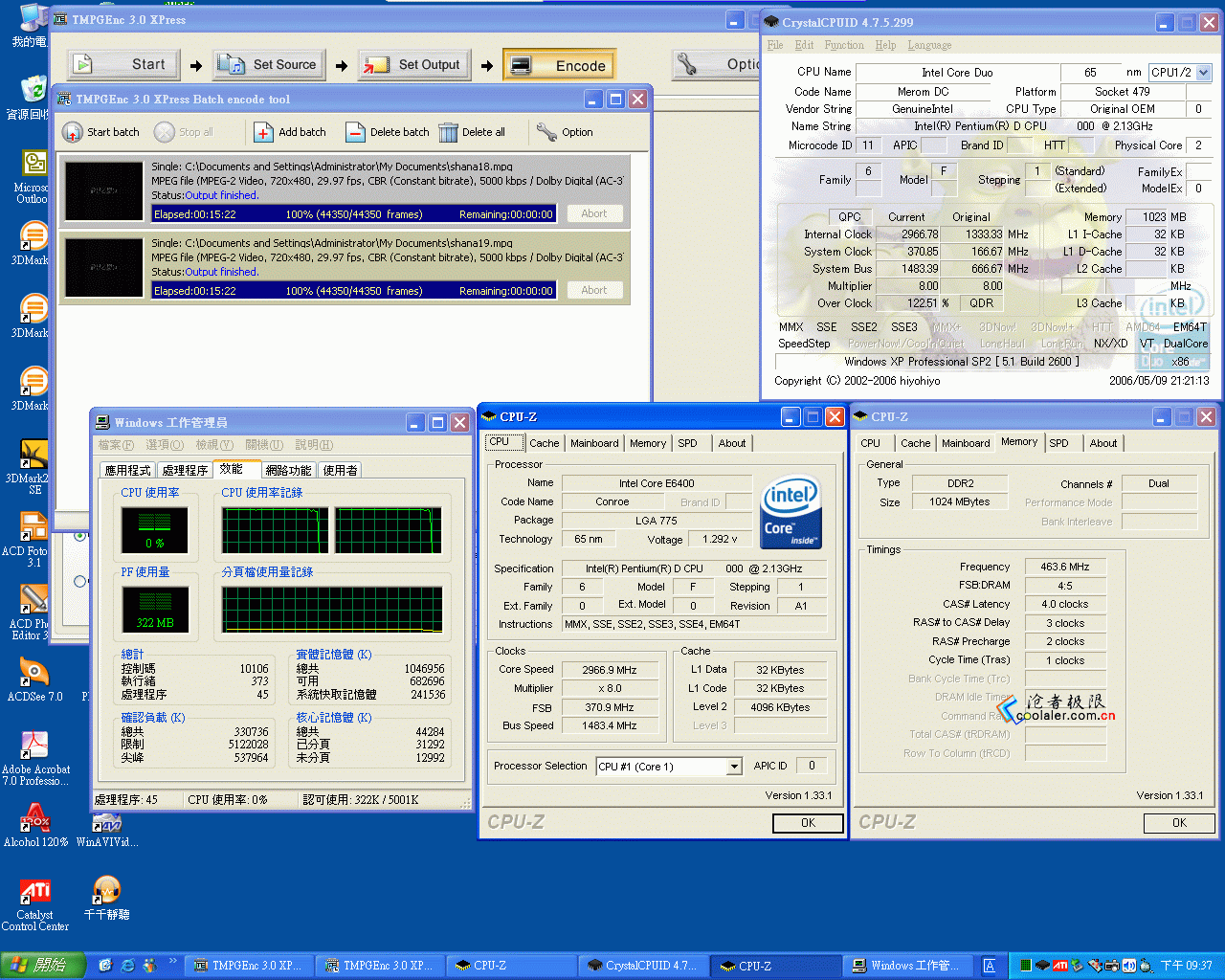Open the 檔案(F) menu in Task Manager
The height and width of the screenshot is (980, 1225).
(x=116, y=445)
